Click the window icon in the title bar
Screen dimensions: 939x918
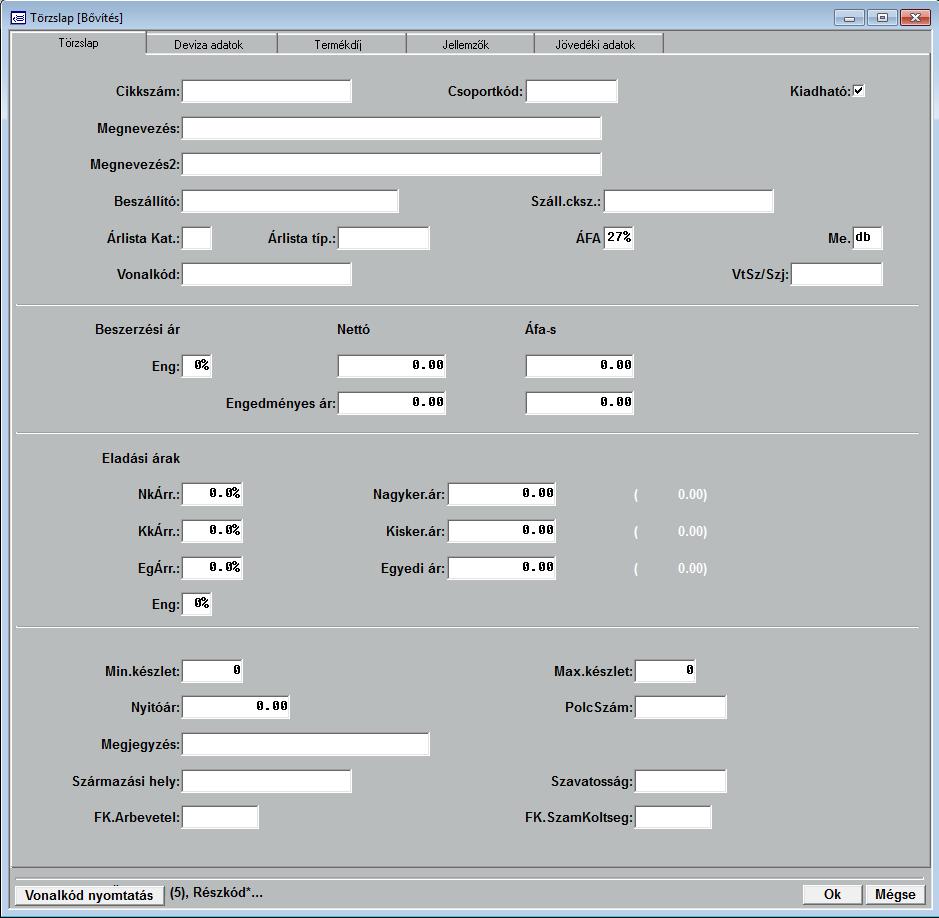(19, 18)
